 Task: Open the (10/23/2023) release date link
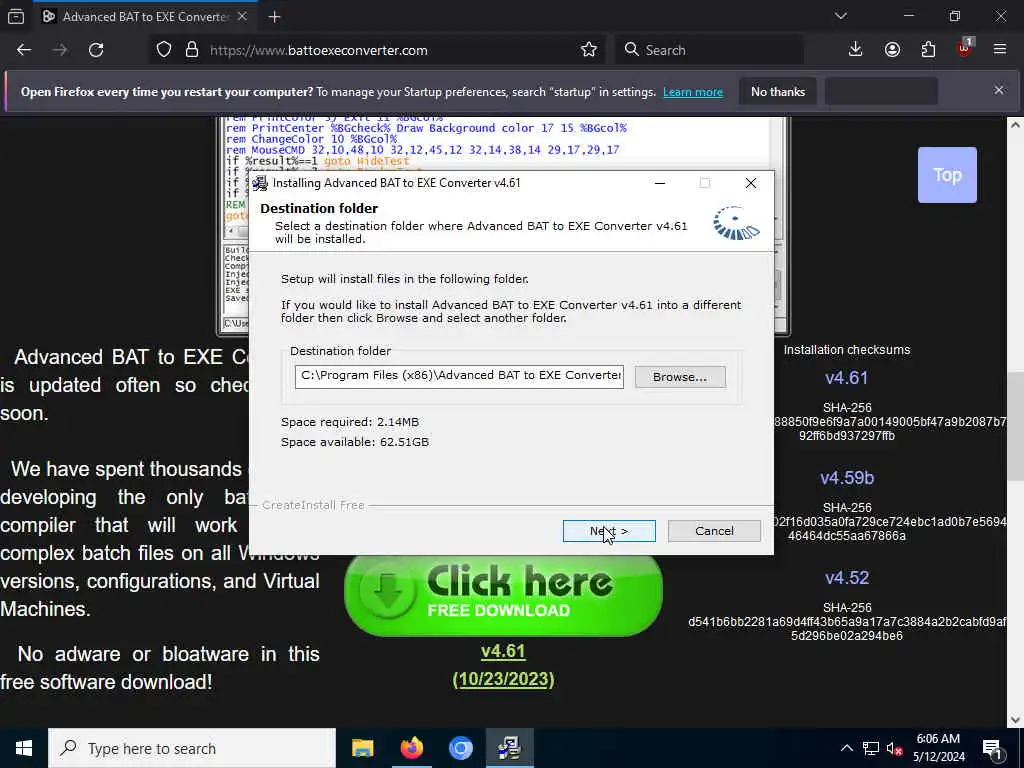click(503, 680)
